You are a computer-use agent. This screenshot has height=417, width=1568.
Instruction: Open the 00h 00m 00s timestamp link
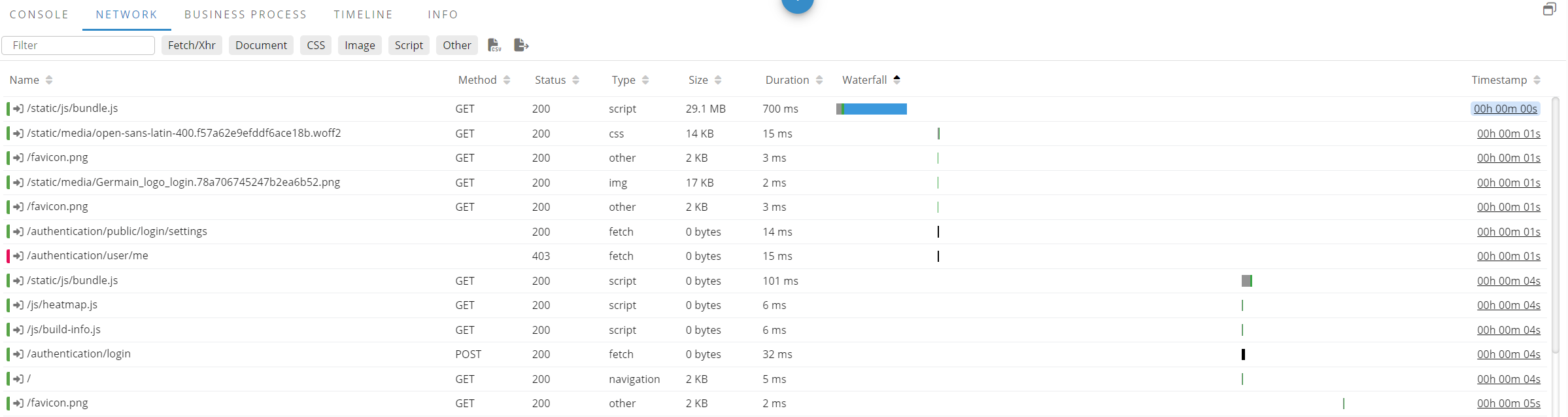(x=1505, y=109)
